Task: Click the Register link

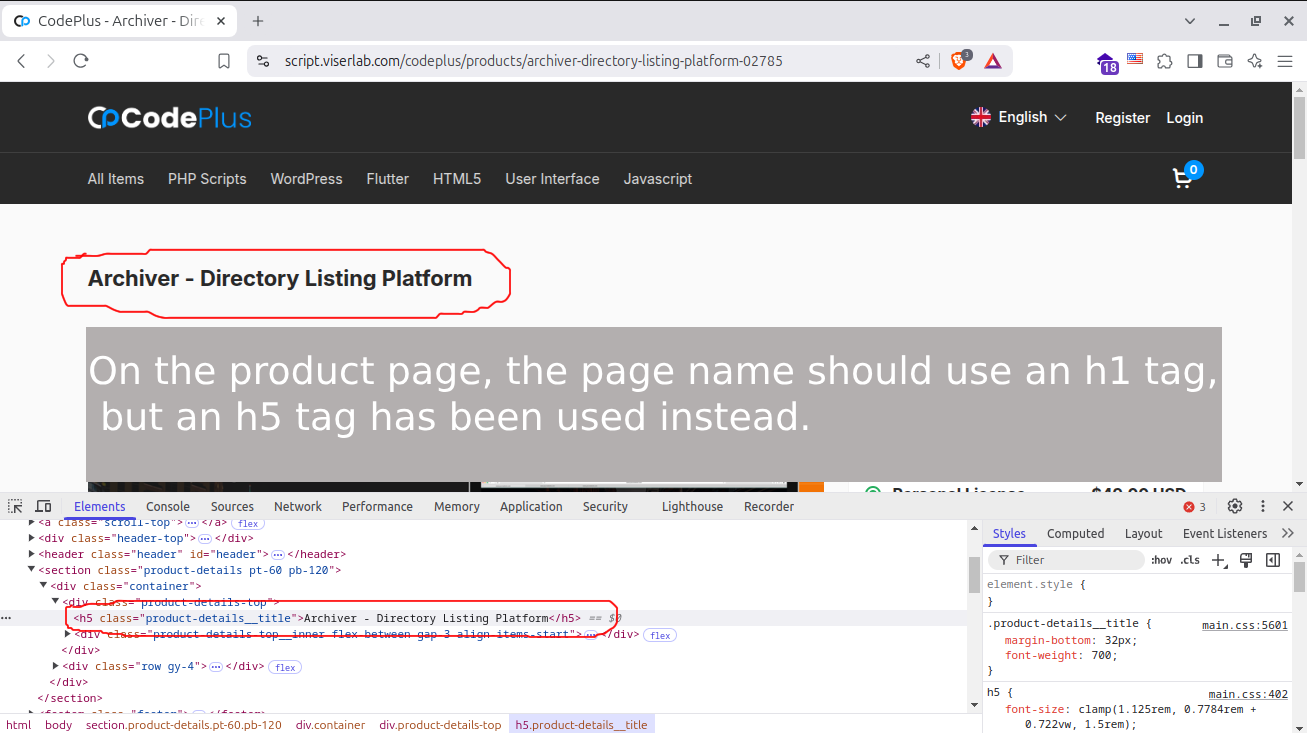Action: click(x=1122, y=118)
